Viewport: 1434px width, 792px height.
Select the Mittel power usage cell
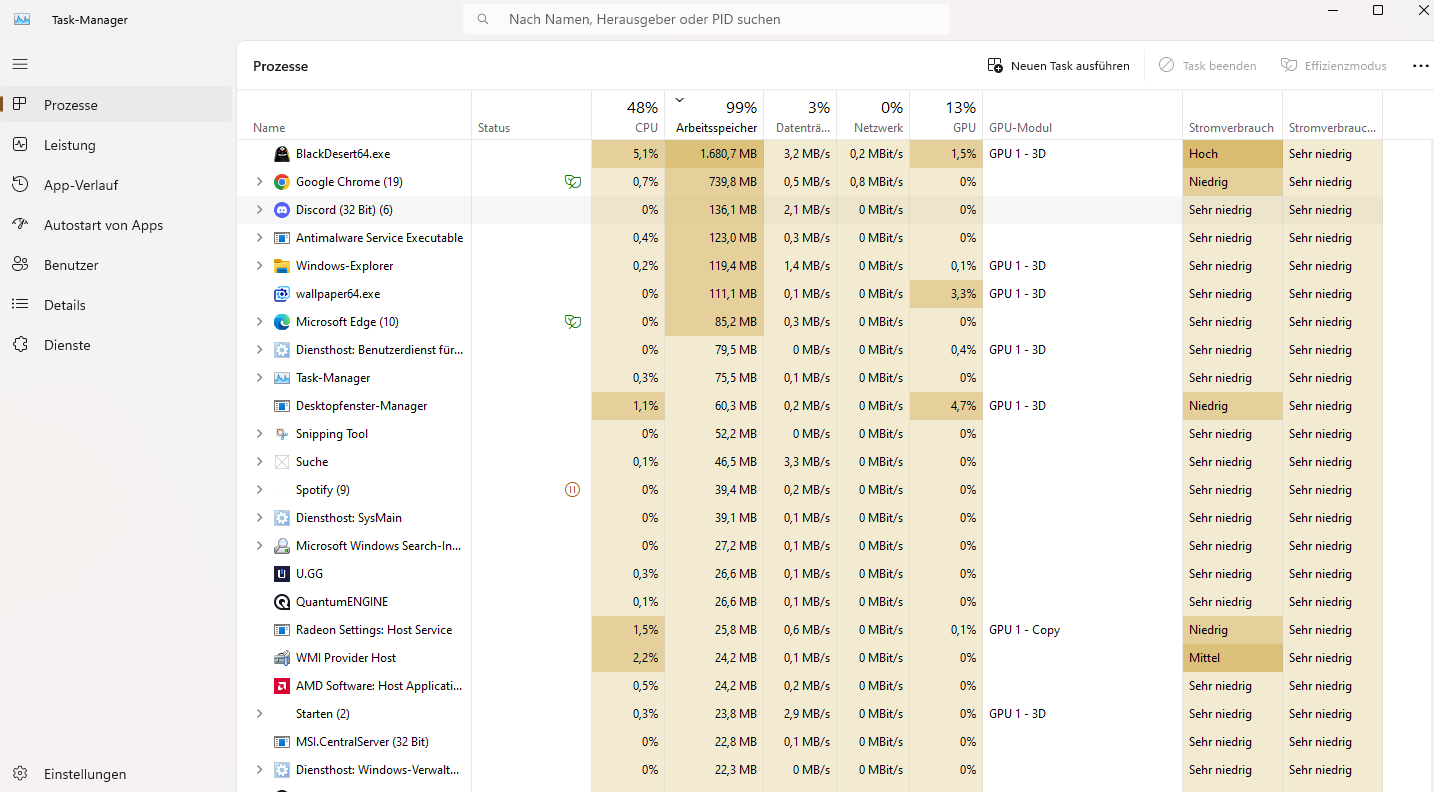(x=1232, y=658)
